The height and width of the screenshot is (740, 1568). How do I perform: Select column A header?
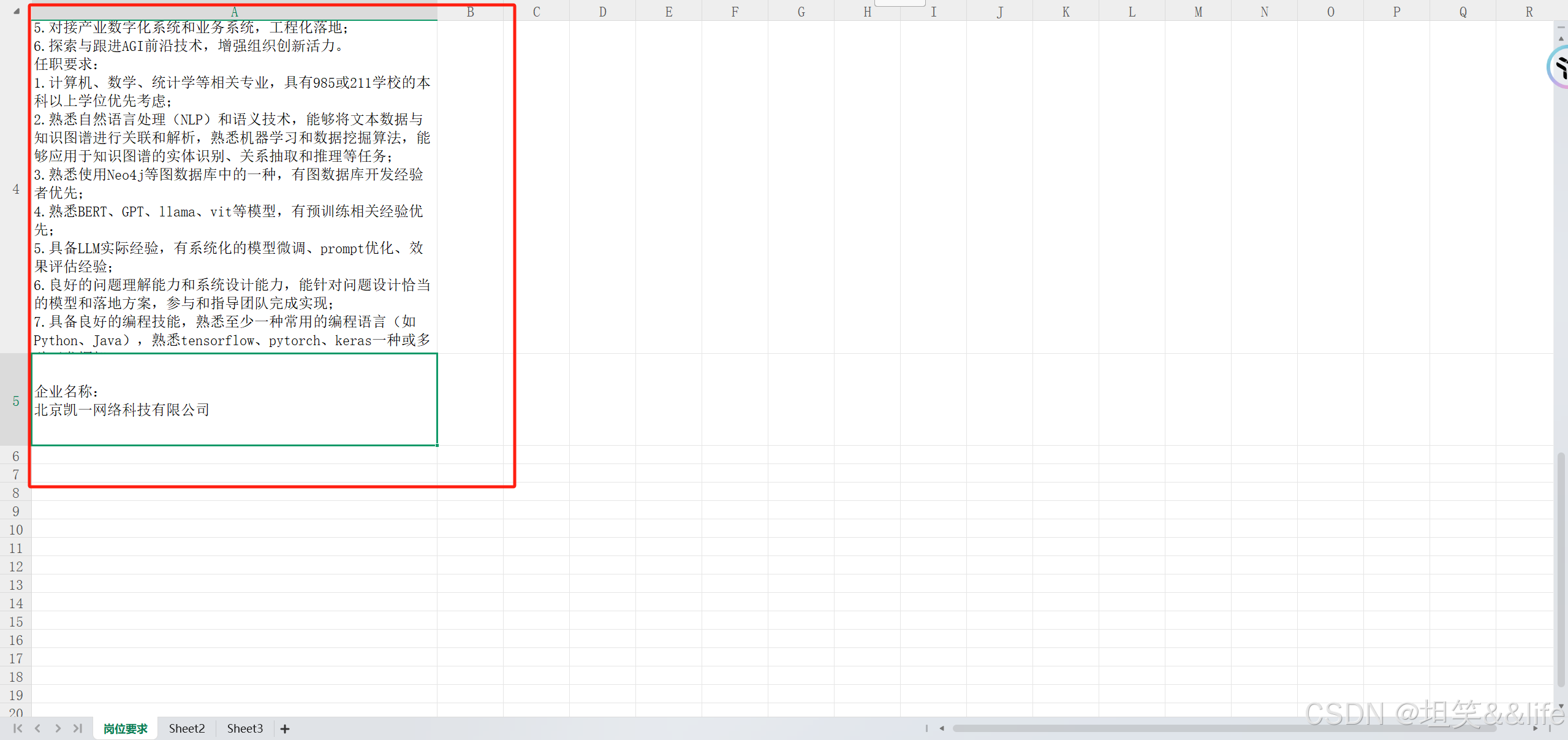click(234, 12)
